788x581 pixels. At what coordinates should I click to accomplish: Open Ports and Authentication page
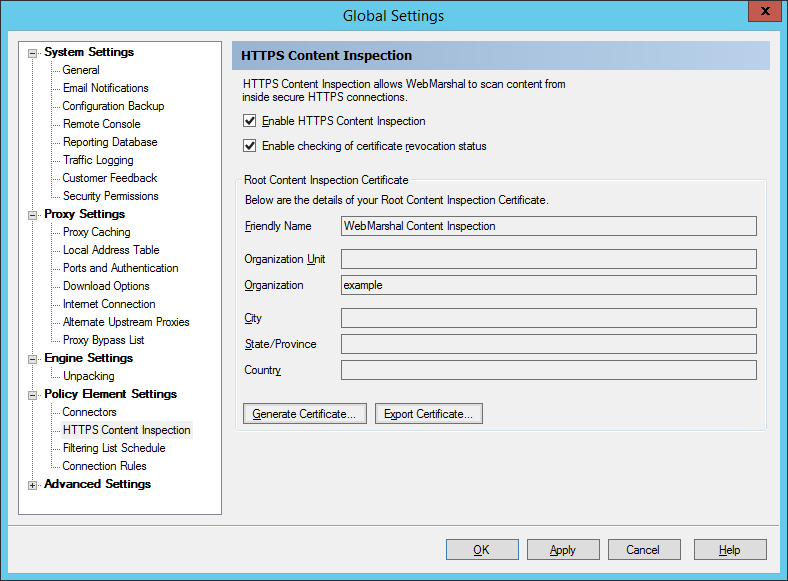tap(120, 268)
